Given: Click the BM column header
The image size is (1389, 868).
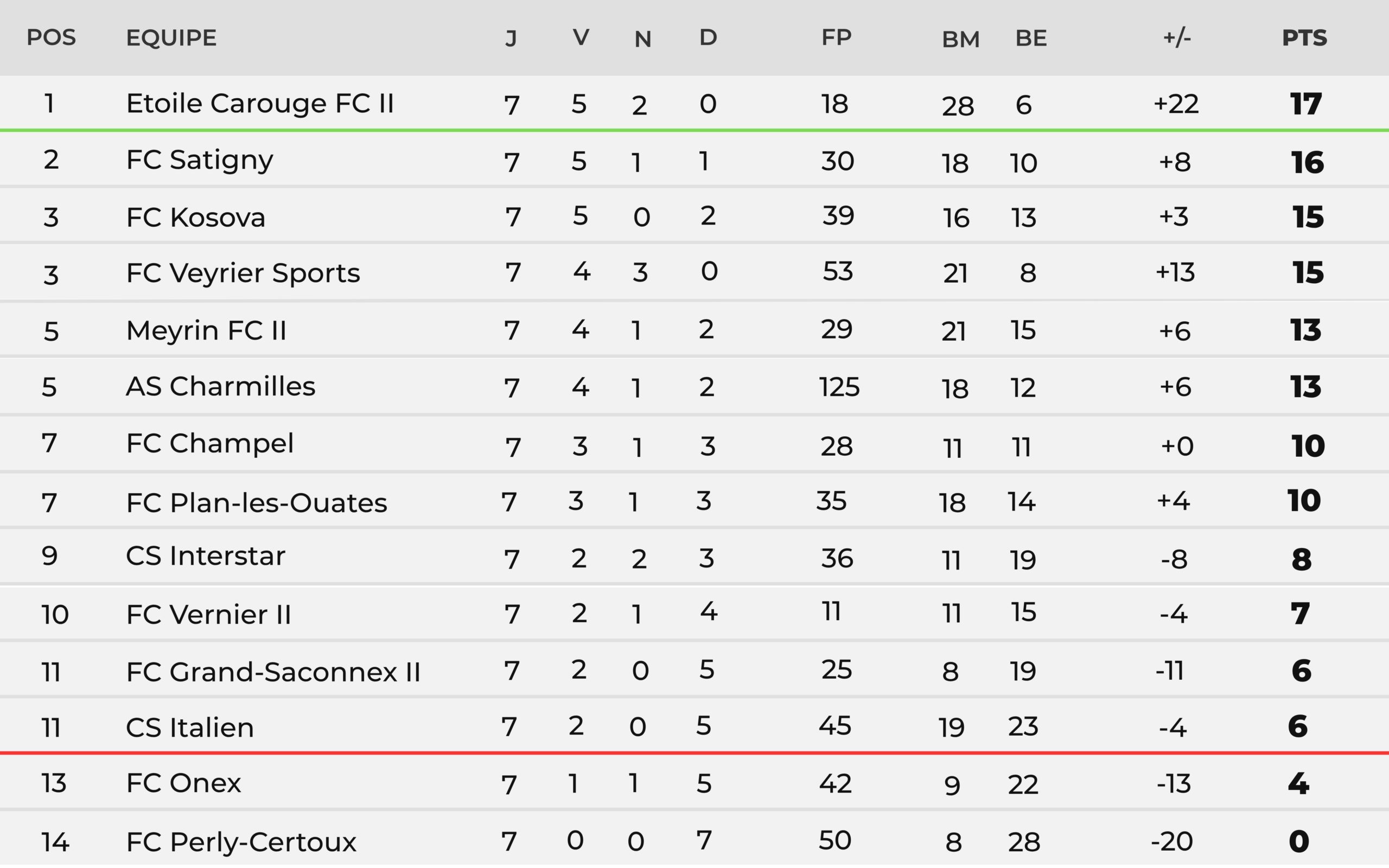Looking at the screenshot, I should (x=960, y=39).
